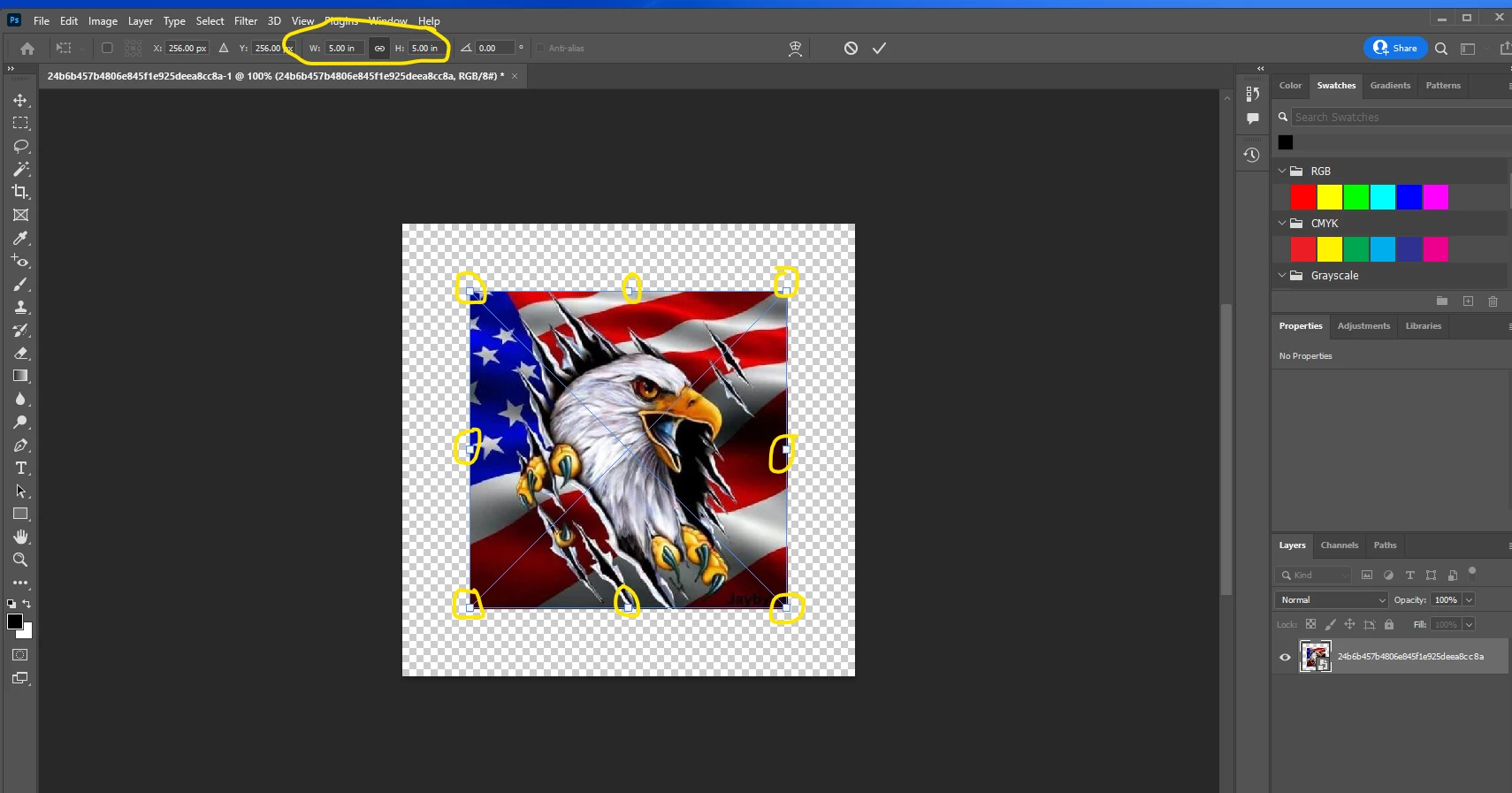Image resolution: width=1512 pixels, height=793 pixels.
Task: Select the Rectangle shape tool
Action: [20, 514]
